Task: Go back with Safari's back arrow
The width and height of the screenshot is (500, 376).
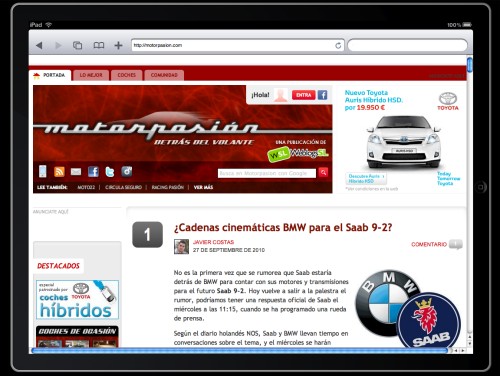Action: pos(39,45)
